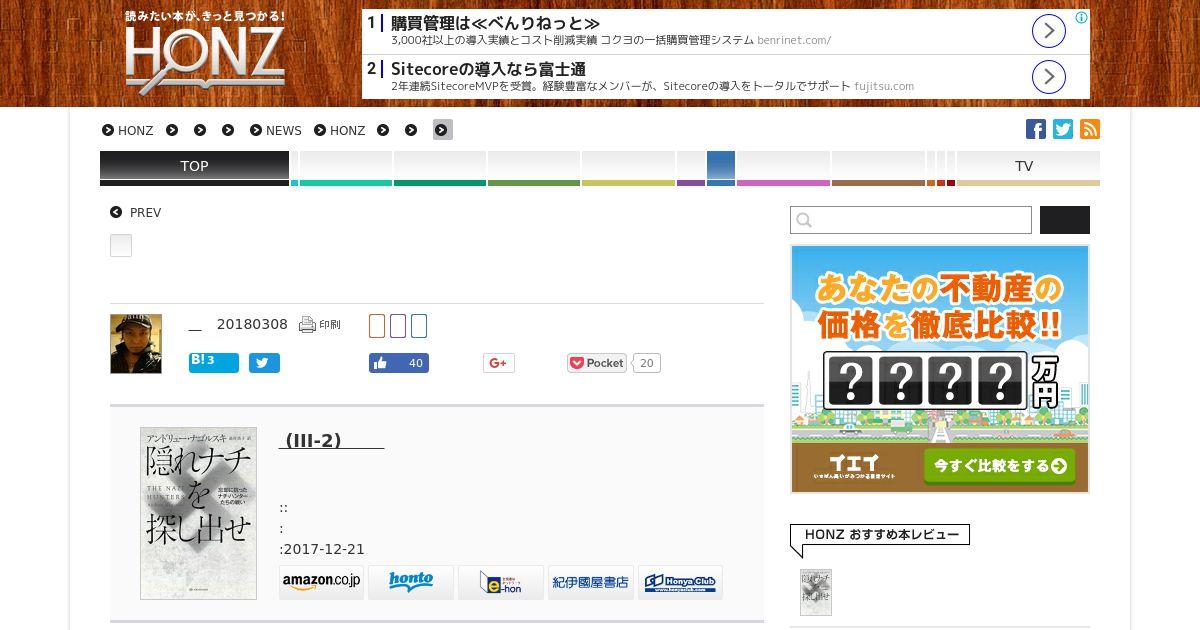1200x630 pixels.
Task: Click arrow button for the べんりねっと ad
Action: coord(1048,31)
